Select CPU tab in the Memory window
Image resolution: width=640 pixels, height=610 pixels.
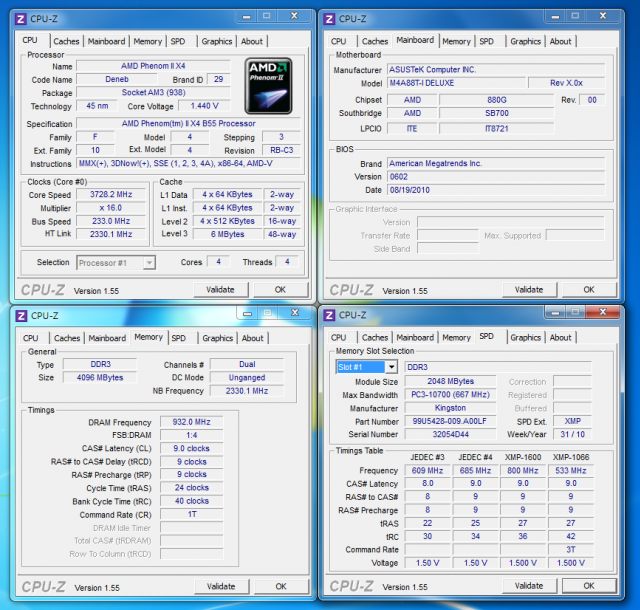coord(31,338)
